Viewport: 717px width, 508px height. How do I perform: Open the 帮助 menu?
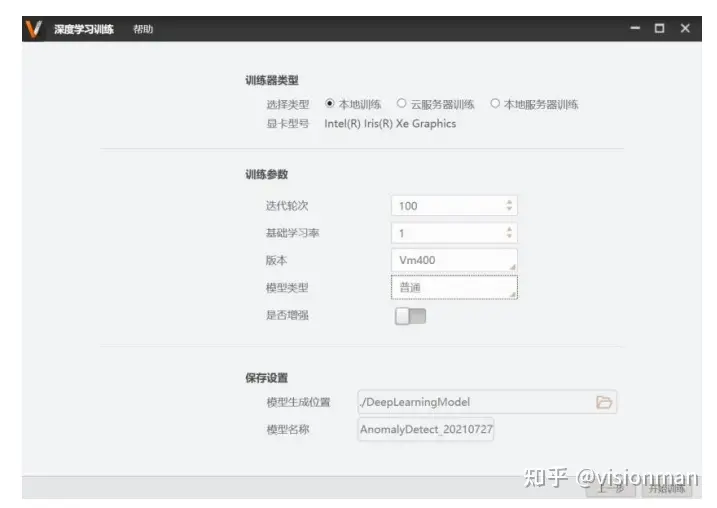click(x=143, y=29)
